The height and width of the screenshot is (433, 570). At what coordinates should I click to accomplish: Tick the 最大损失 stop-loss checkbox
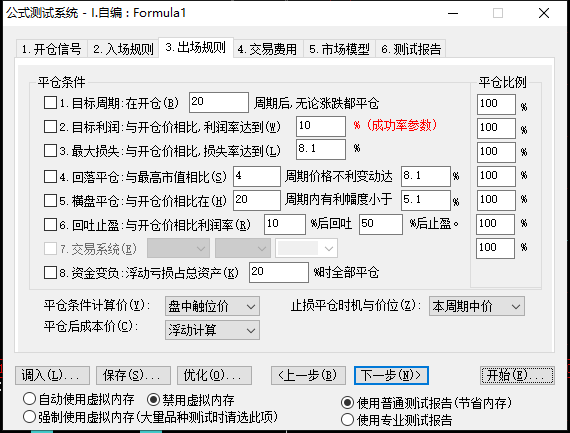coord(50,150)
